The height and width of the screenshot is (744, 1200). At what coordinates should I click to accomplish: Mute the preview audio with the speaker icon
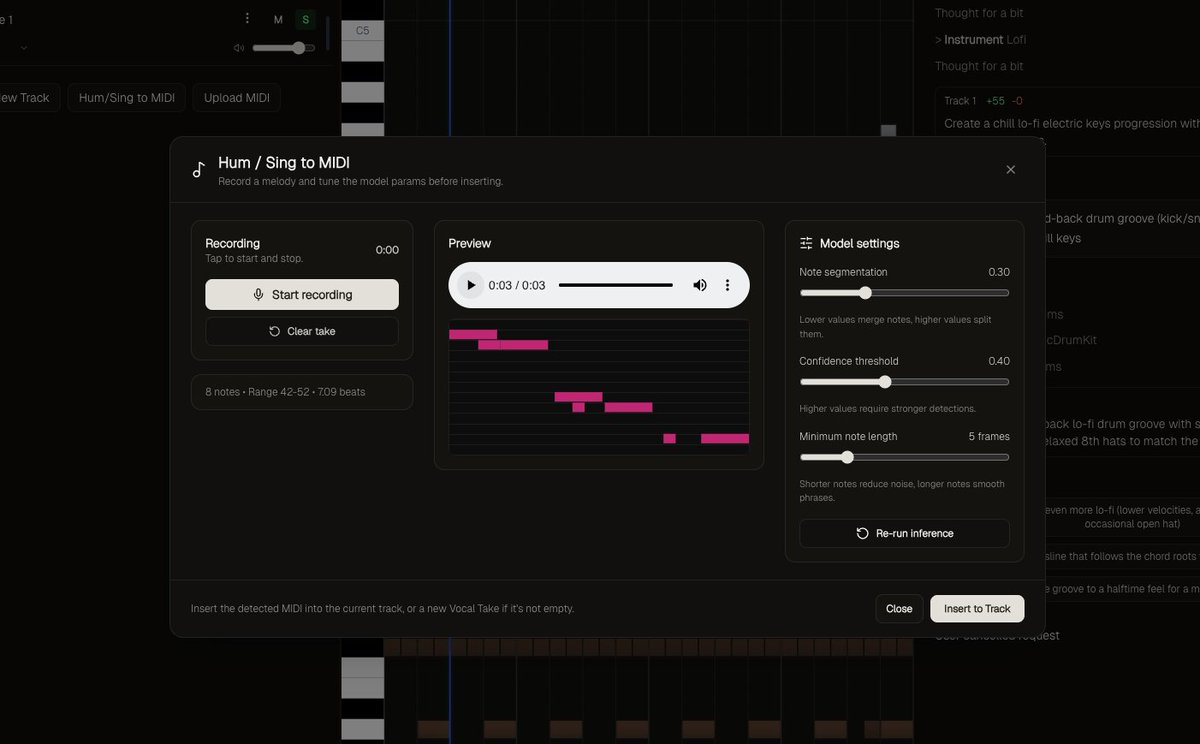pos(700,285)
